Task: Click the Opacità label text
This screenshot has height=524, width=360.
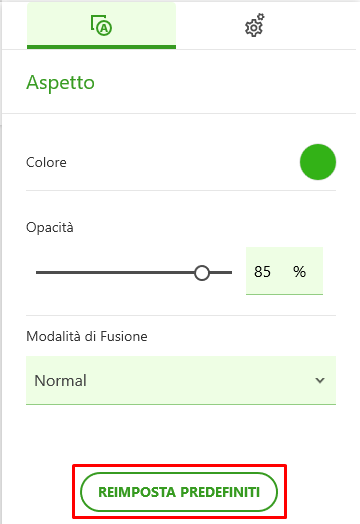Action: [x=49, y=228]
